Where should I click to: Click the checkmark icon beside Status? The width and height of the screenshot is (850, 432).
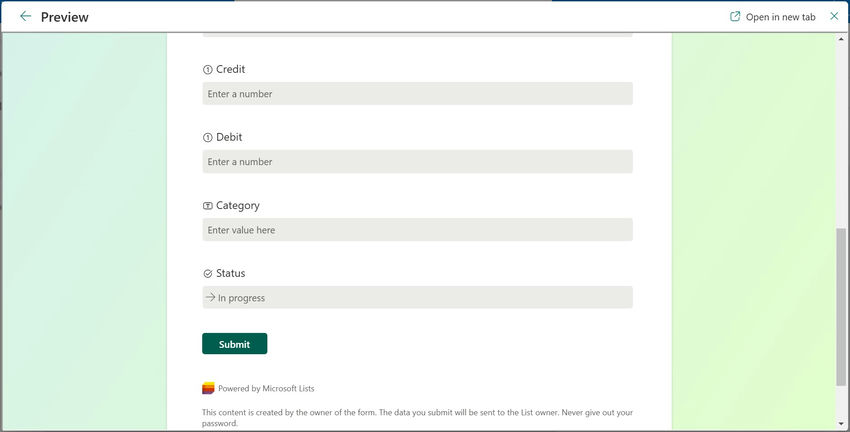208,274
